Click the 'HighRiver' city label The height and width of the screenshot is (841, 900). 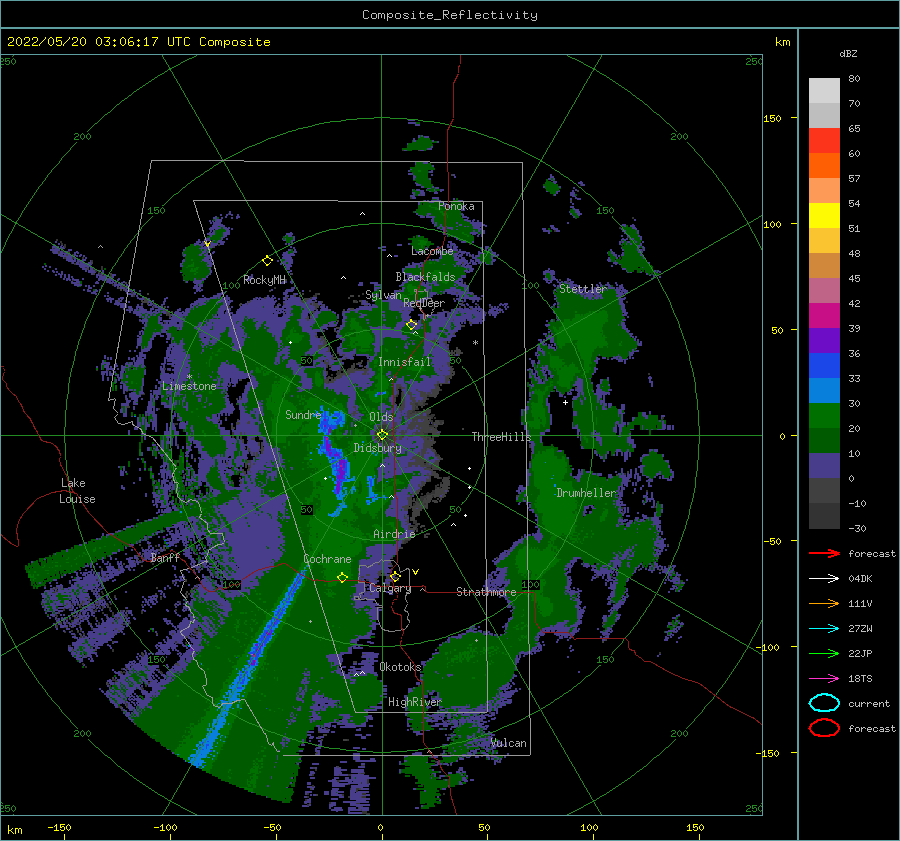[415, 702]
